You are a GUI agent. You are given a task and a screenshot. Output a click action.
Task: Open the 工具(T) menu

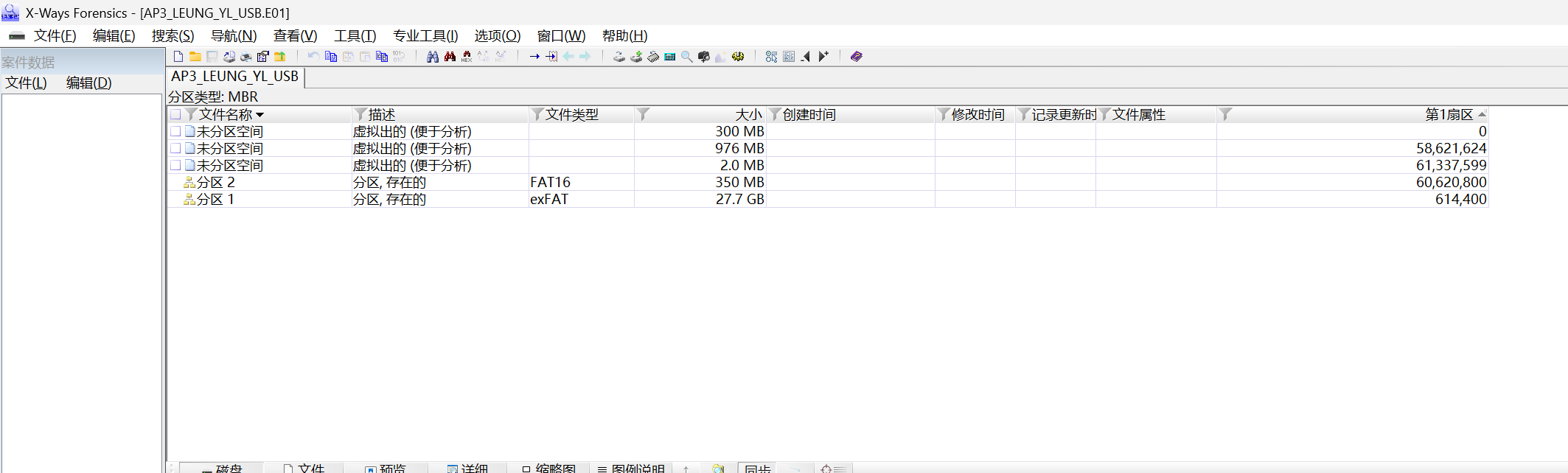355,35
